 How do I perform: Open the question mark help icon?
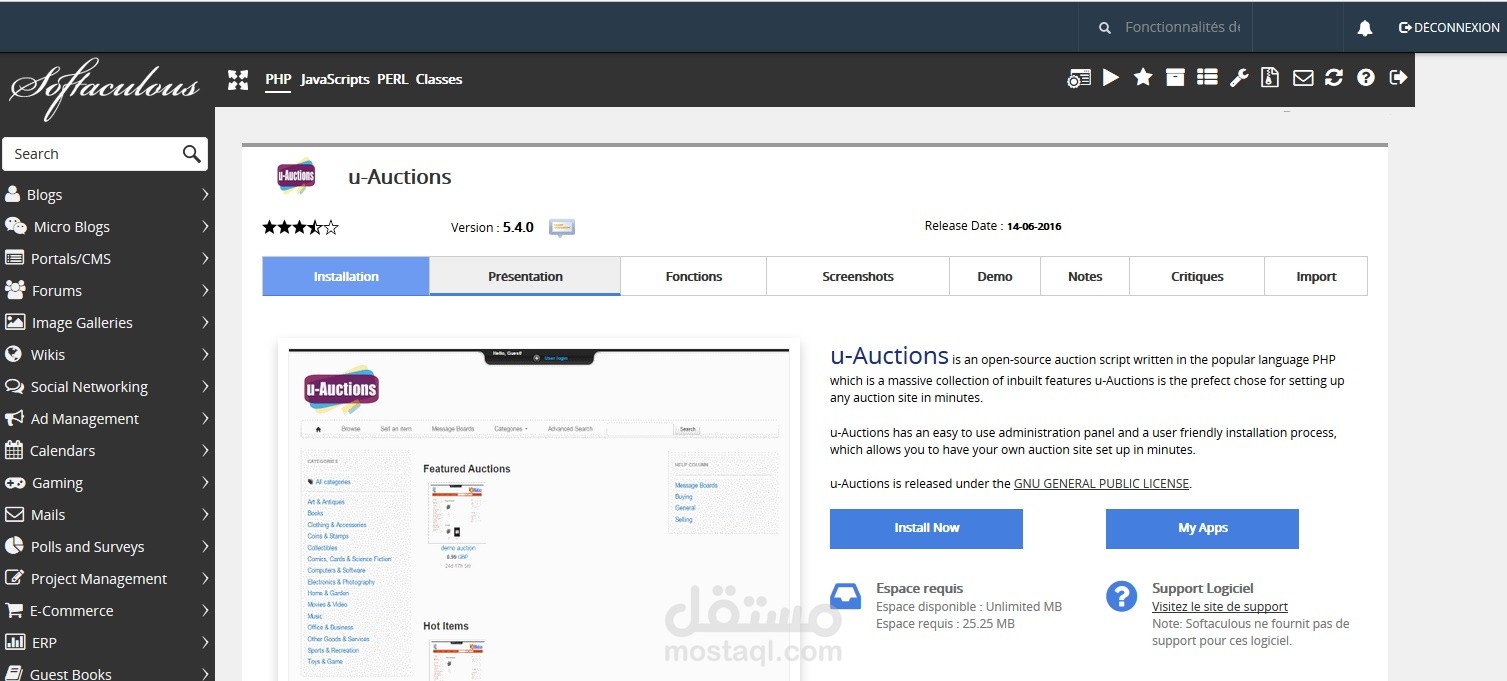pos(1366,77)
